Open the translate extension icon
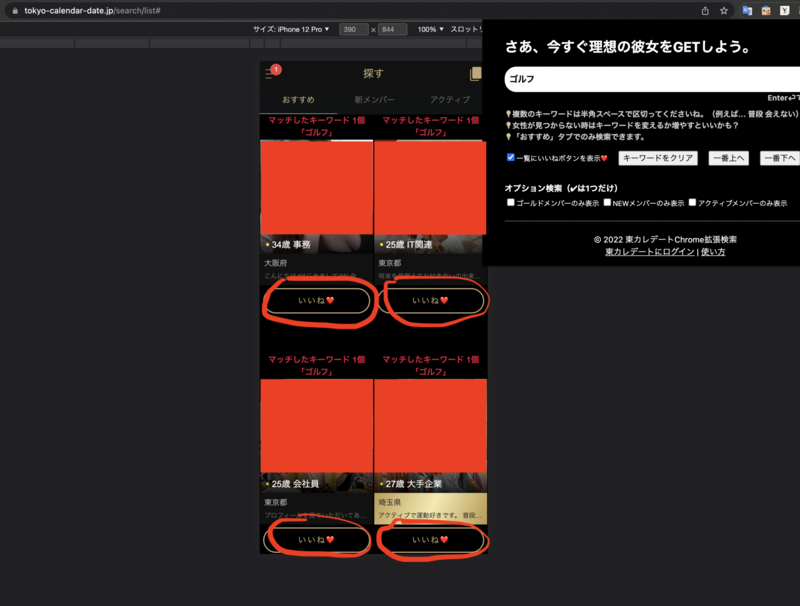Viewport: 800px width, 606px height. (747, 11)
